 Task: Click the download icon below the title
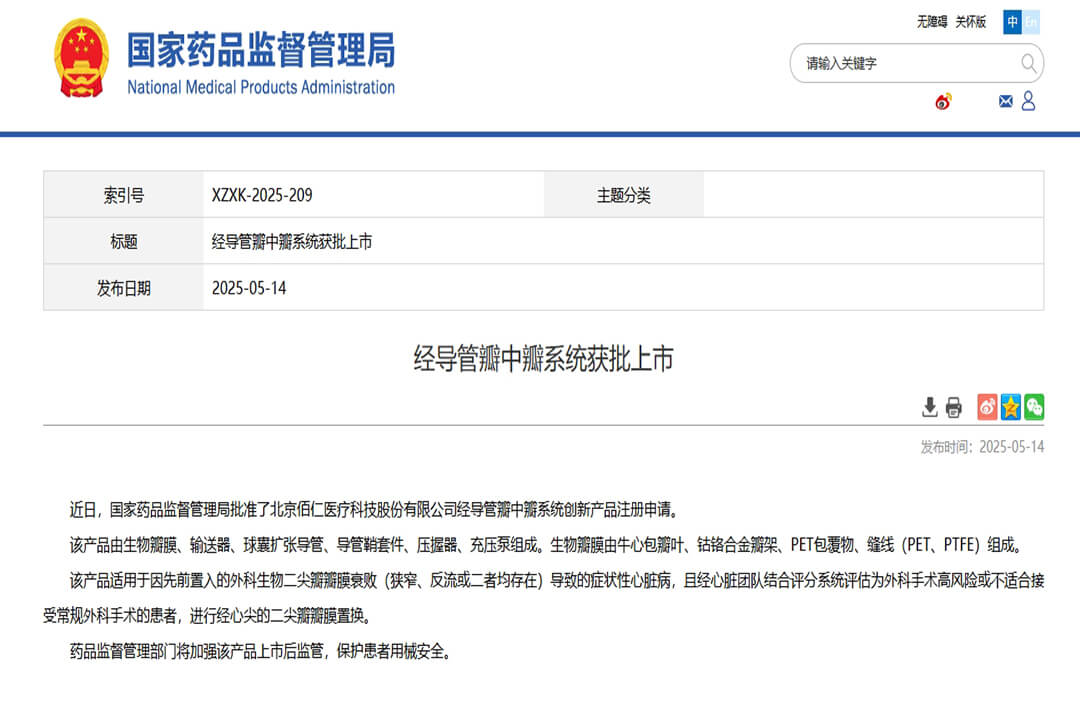click(x=929, y=407)
